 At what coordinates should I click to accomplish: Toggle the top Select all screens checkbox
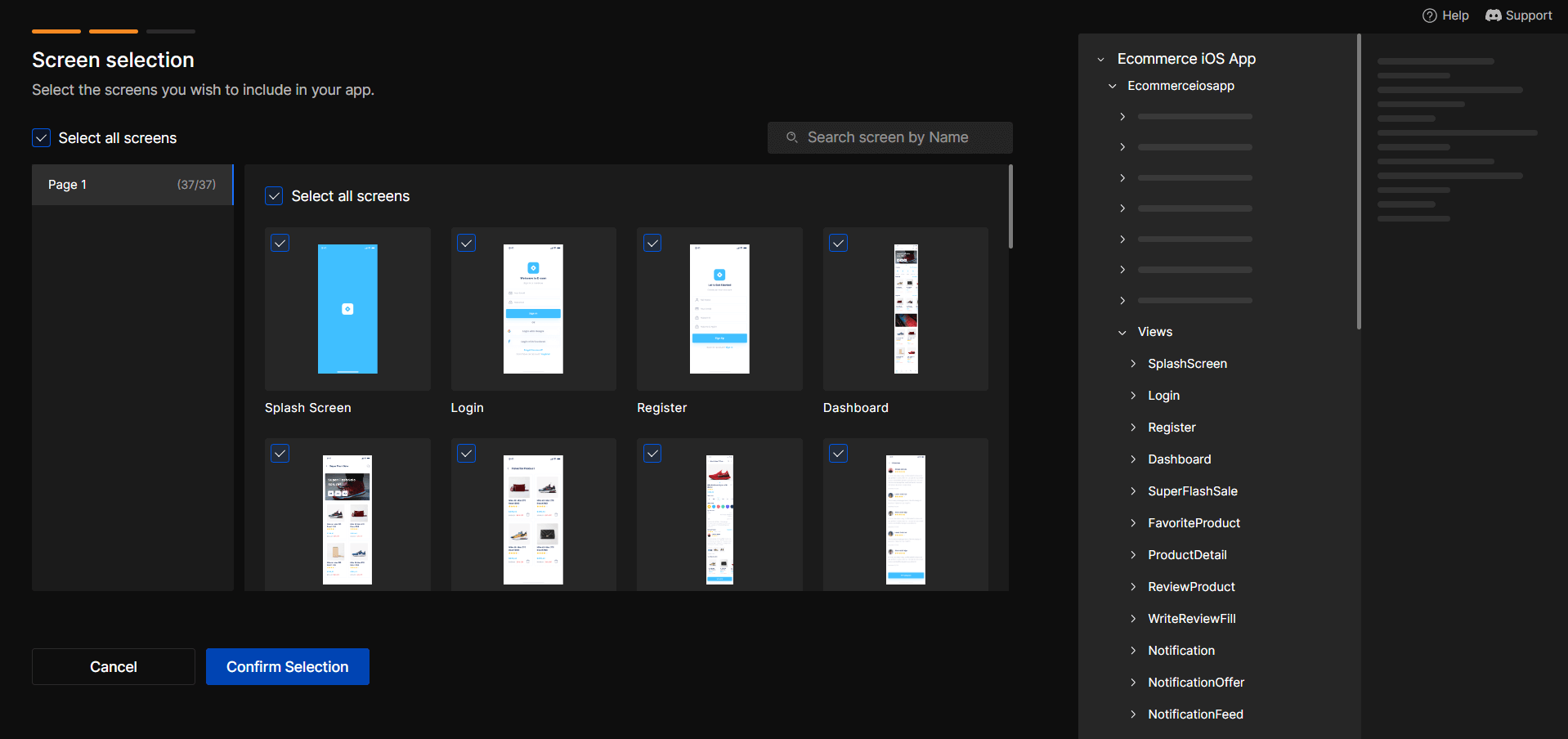(42, 137)
